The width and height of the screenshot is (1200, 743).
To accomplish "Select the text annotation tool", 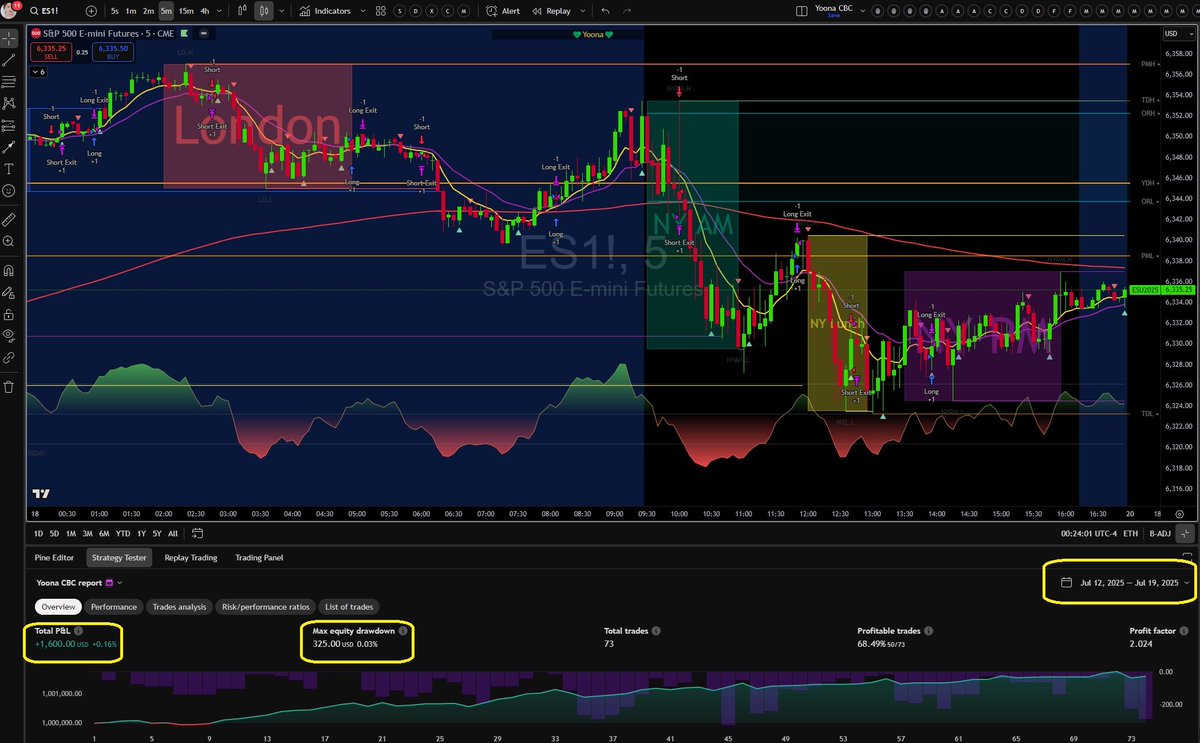I will pyautogui.click(x=9, y=168).
